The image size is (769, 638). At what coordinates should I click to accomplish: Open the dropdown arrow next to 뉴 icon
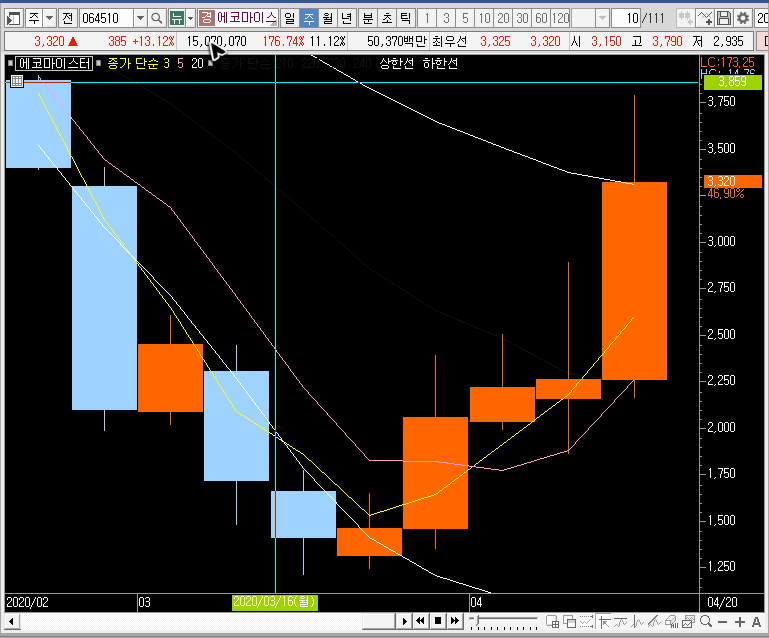coord(190,19)
